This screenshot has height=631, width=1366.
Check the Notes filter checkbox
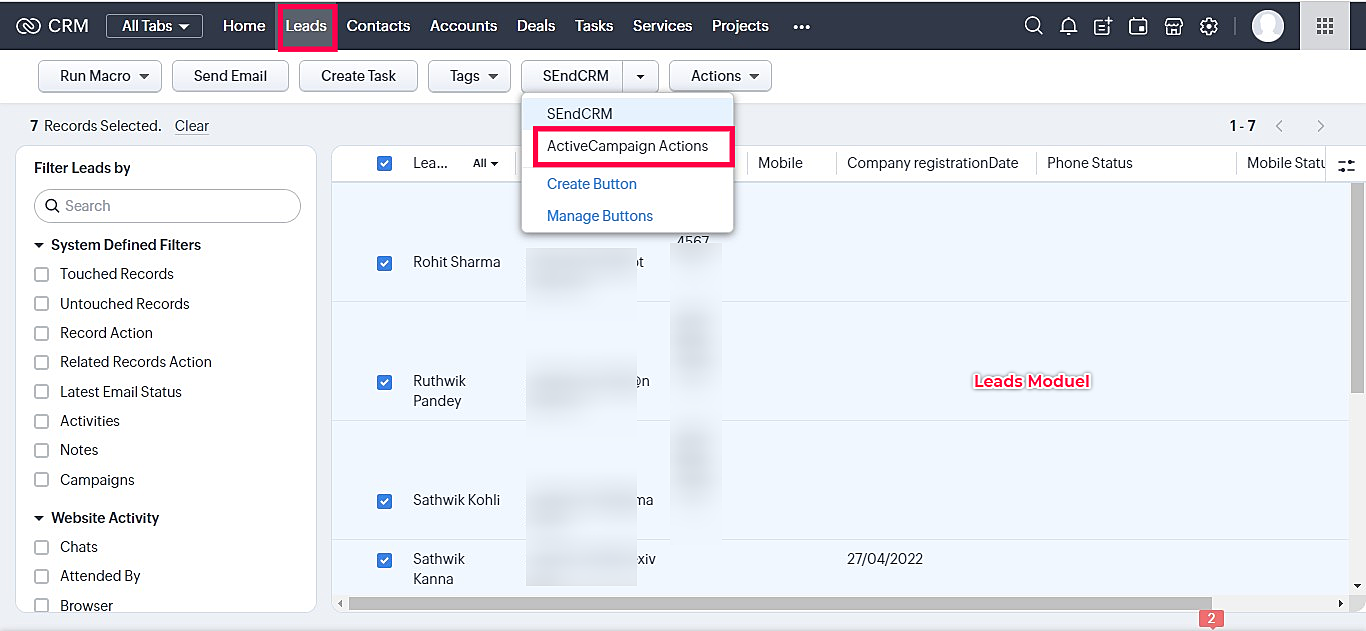[41, 450]
